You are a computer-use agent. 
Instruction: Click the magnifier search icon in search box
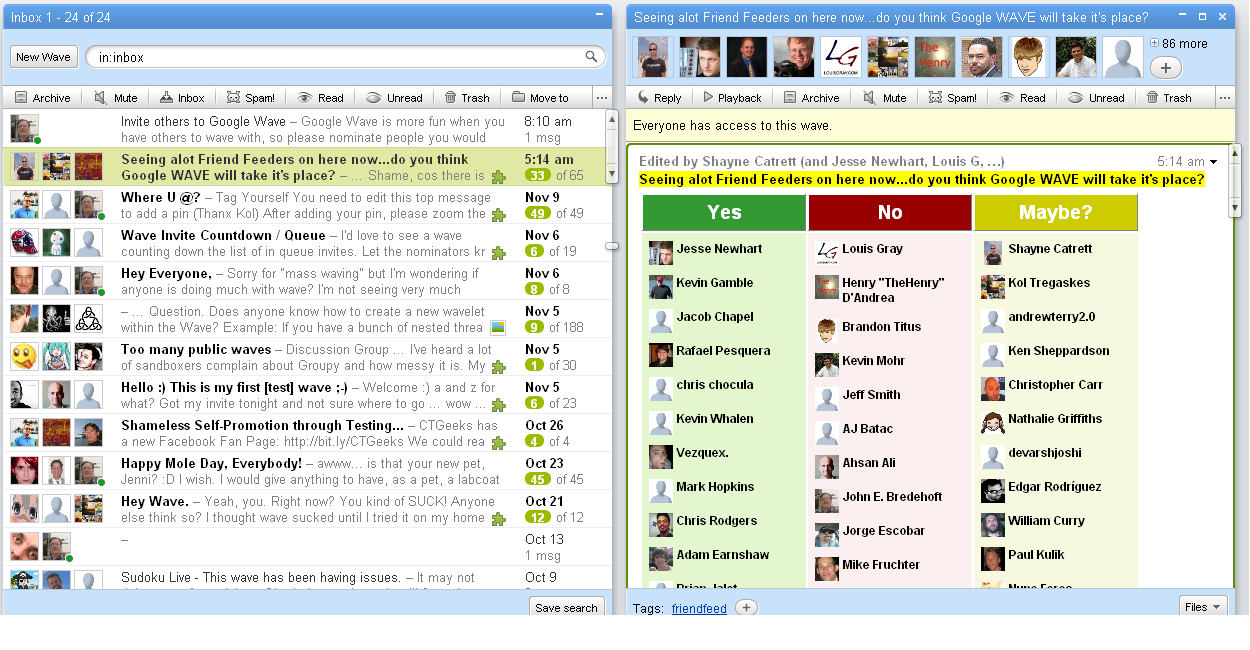pos(593,57)
